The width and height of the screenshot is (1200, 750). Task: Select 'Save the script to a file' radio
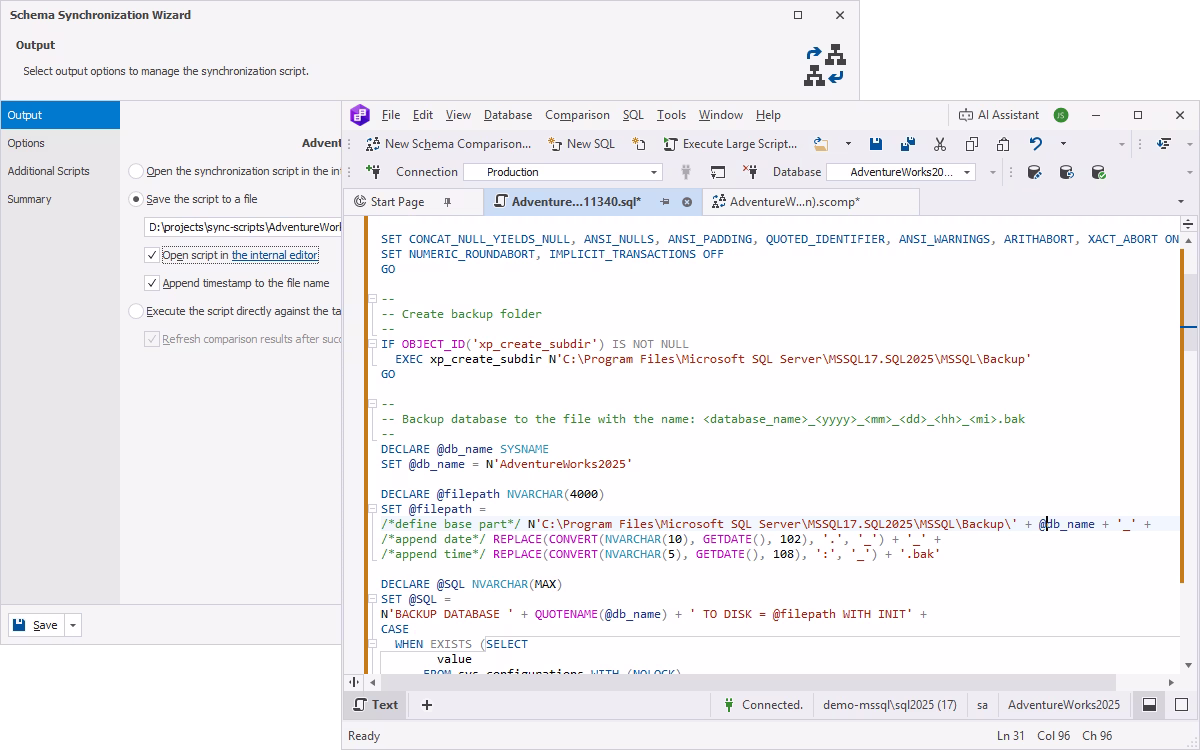click(x=136, y=199)
